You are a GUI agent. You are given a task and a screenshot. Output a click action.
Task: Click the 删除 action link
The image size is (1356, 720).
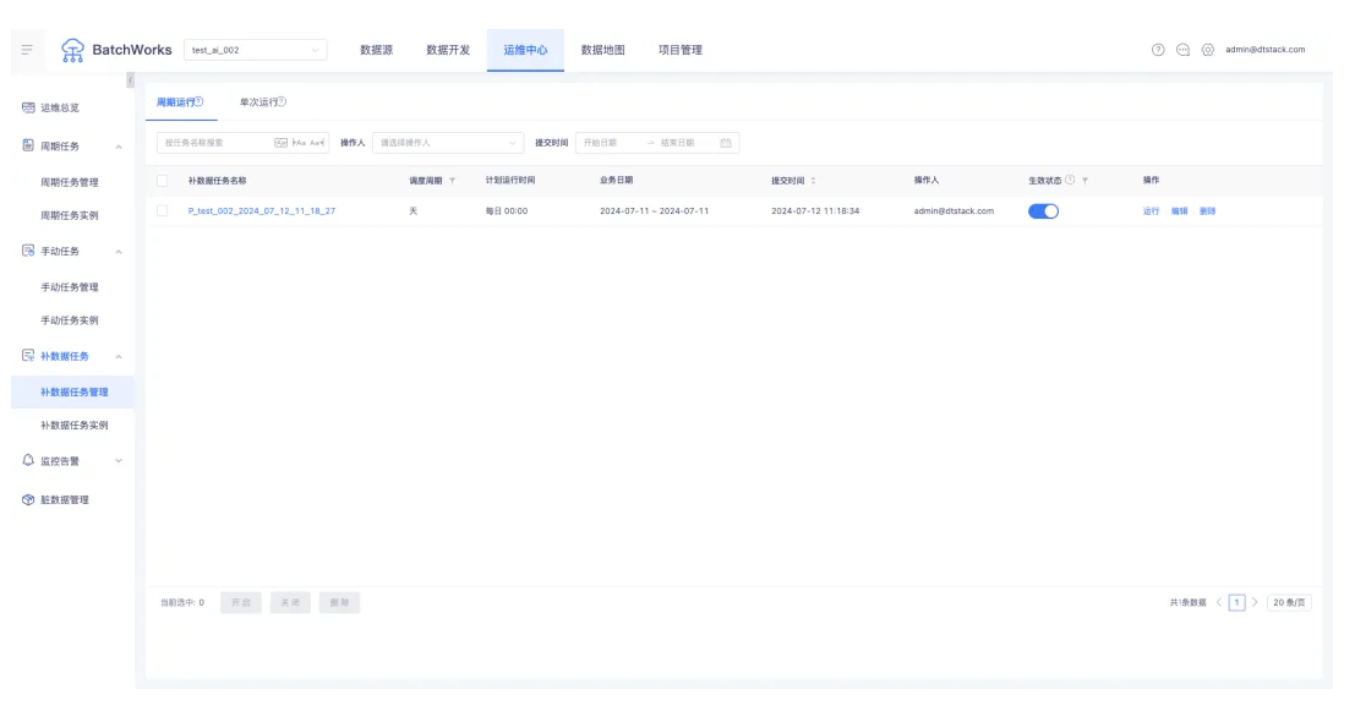[1207, 211]
